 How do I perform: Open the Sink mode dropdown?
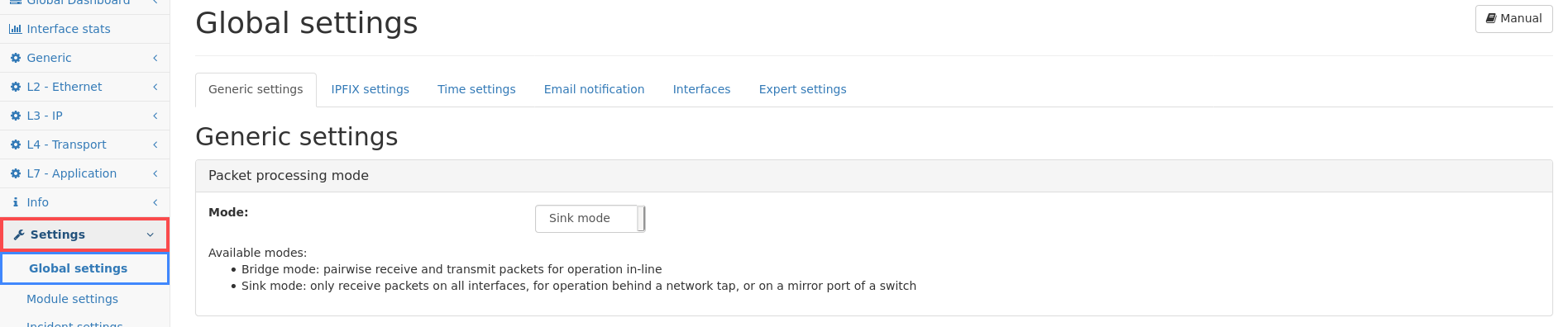click(x=590, y=219)
